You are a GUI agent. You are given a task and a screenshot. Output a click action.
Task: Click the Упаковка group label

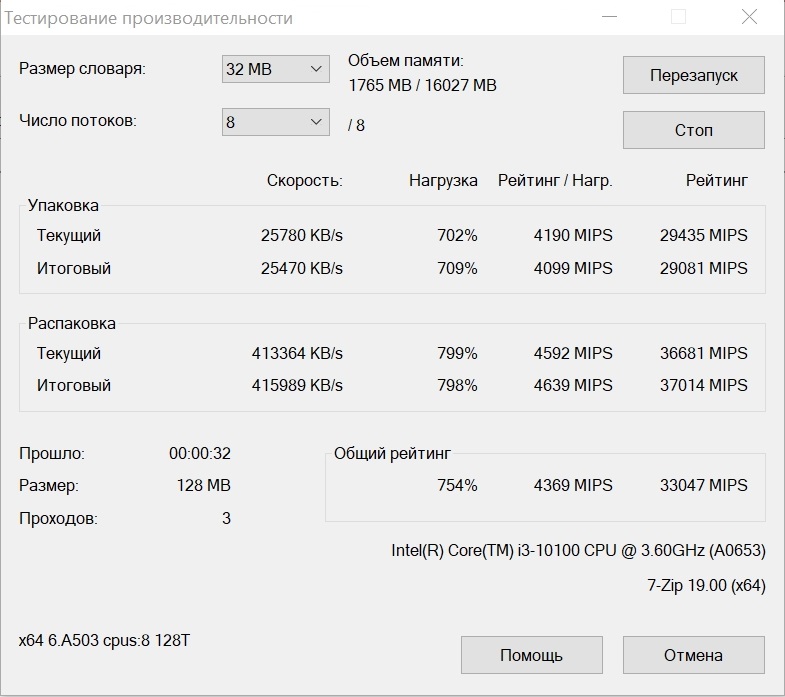tap(63, 205)
